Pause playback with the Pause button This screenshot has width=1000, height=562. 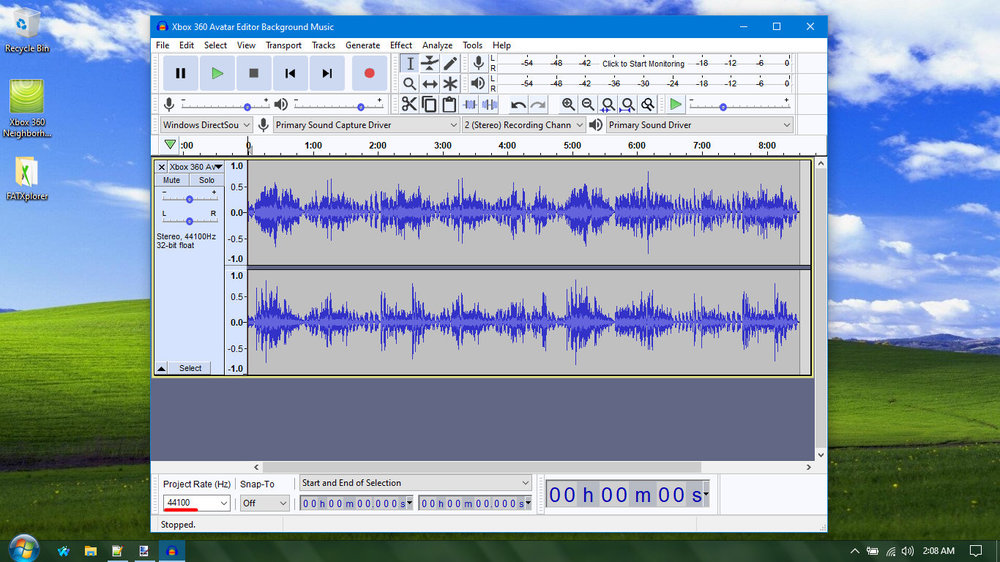point(180,73)
